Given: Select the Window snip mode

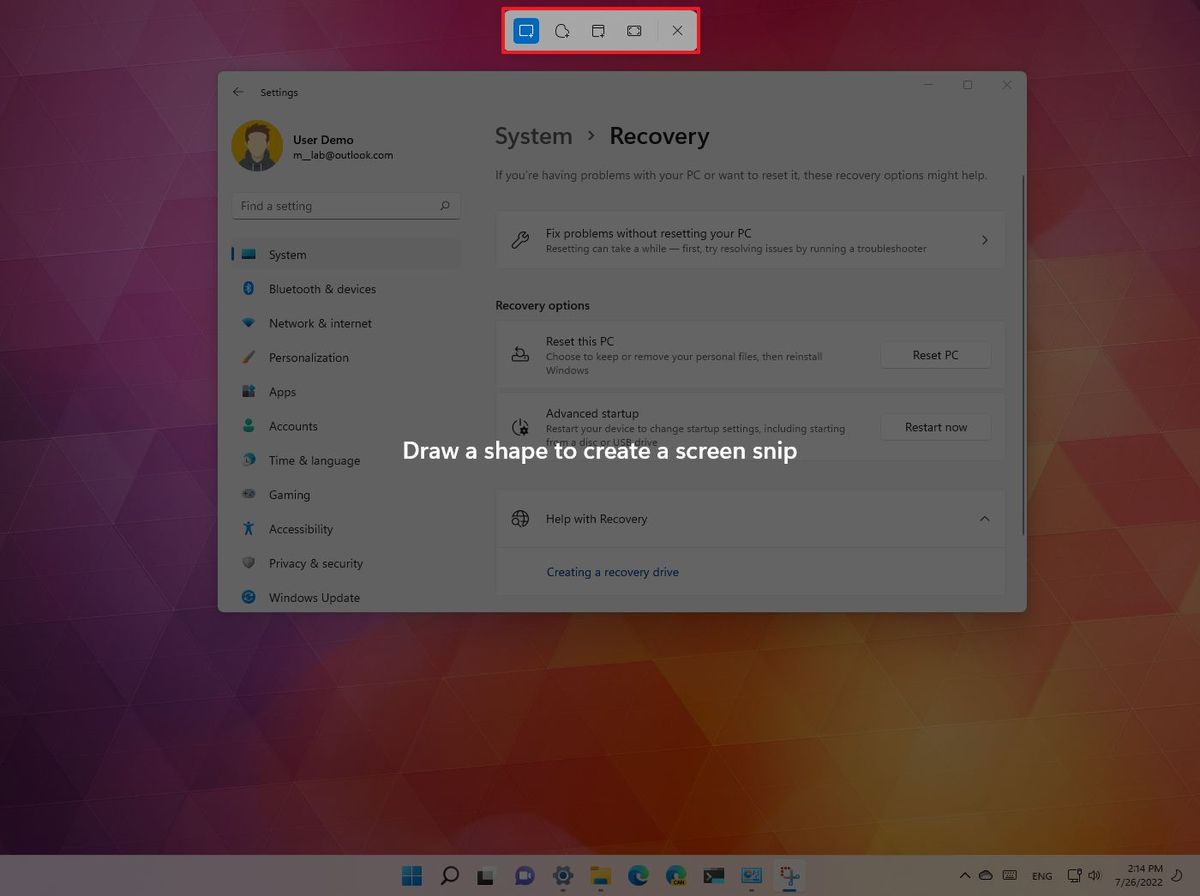Looking at the screenshot, I should click(x=597, y=30).
